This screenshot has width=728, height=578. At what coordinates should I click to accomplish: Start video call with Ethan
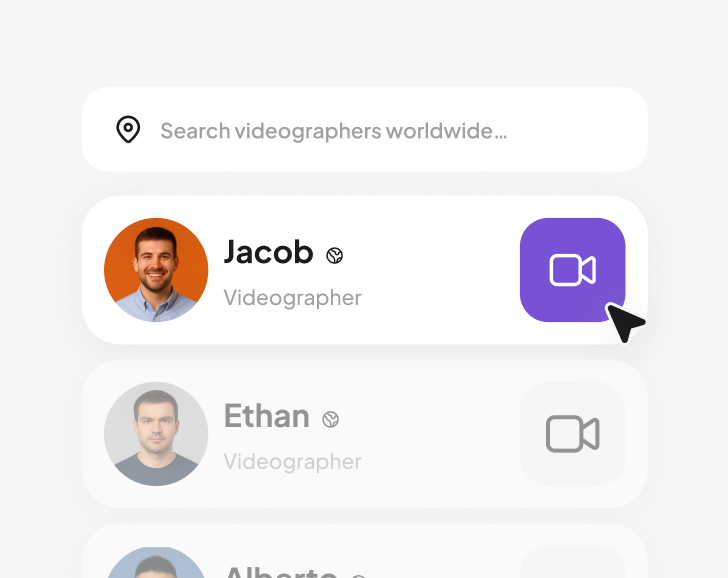[572, 434]
